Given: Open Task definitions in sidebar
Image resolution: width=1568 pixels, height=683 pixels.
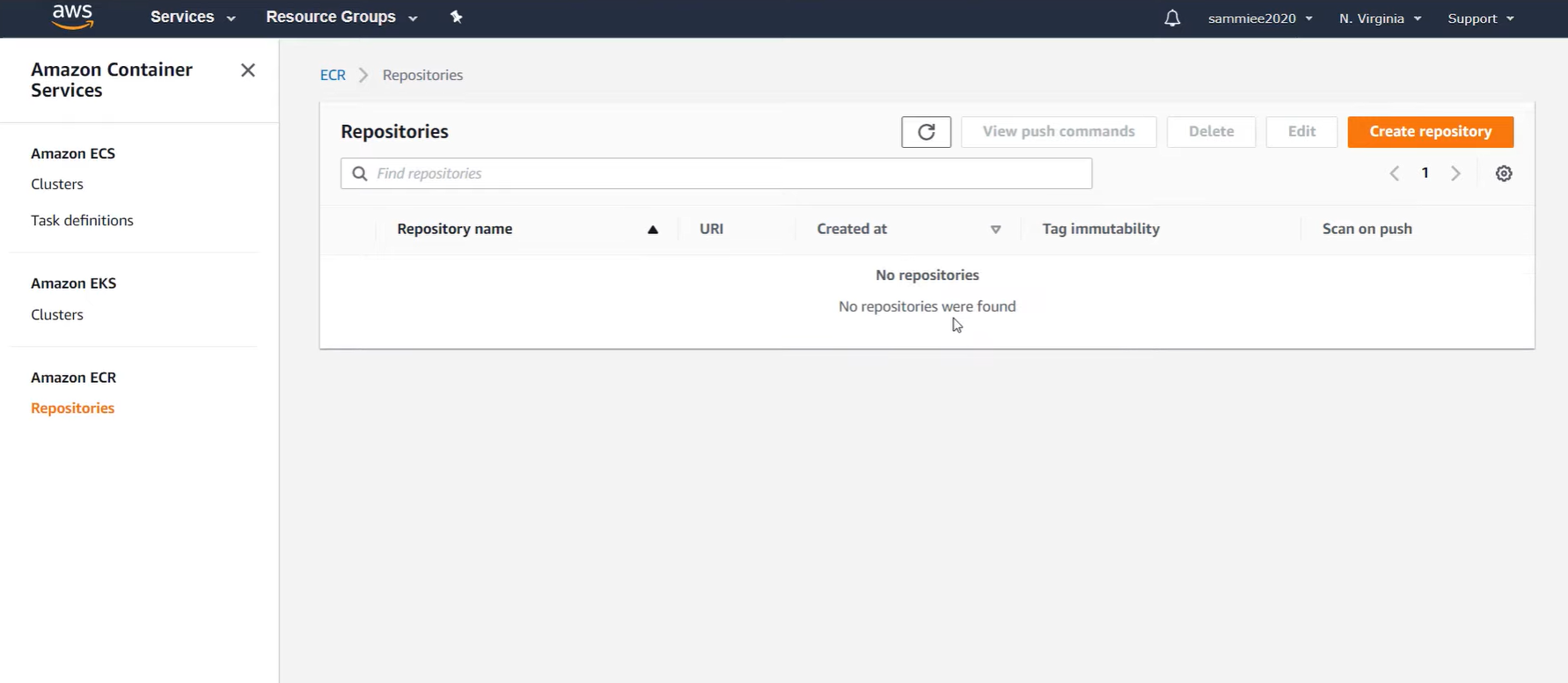Looking at the screenshot, I should click(82, 220).
